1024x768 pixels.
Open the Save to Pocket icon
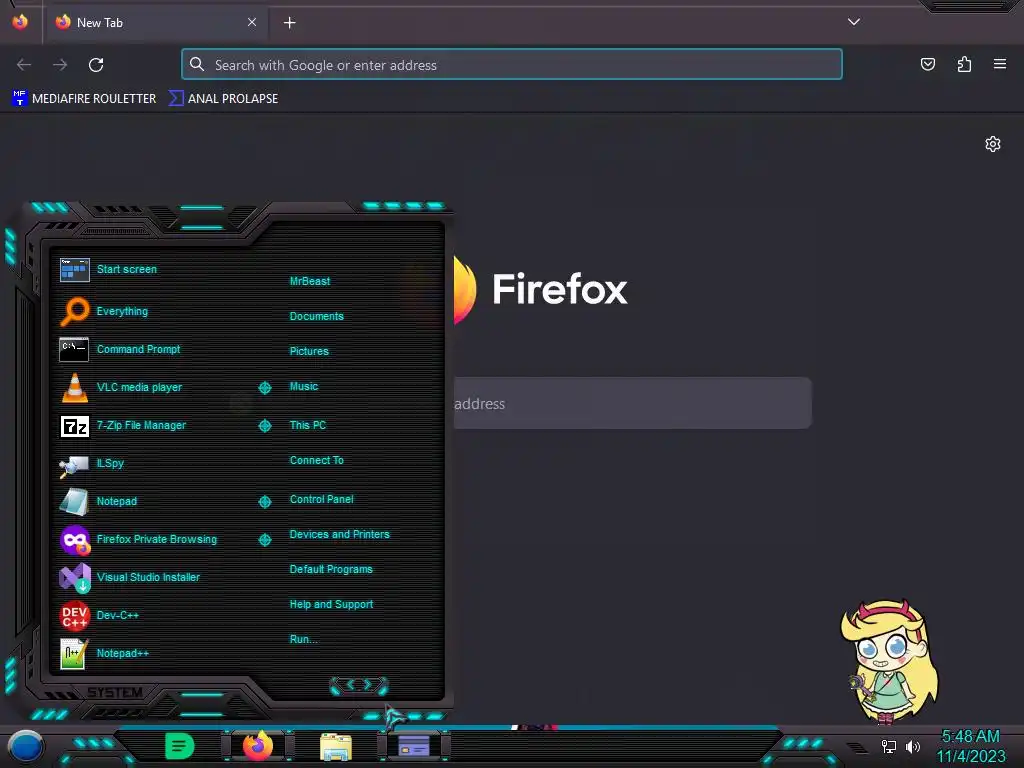click(928, 64)
